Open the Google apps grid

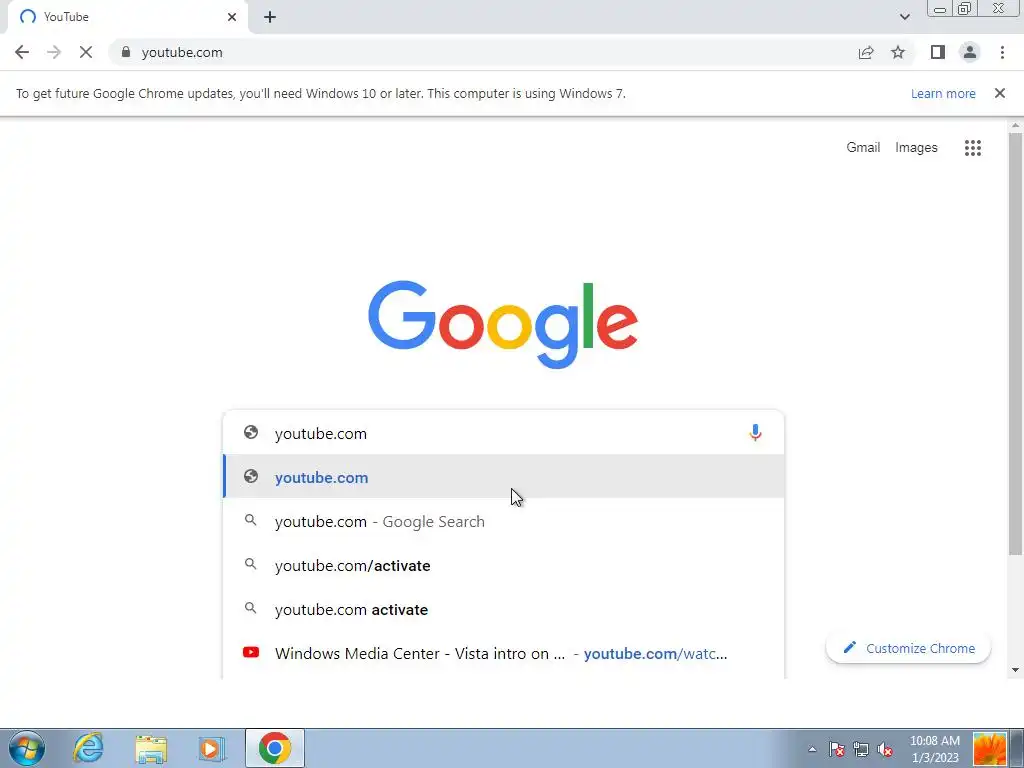click(x=972, y=148)
